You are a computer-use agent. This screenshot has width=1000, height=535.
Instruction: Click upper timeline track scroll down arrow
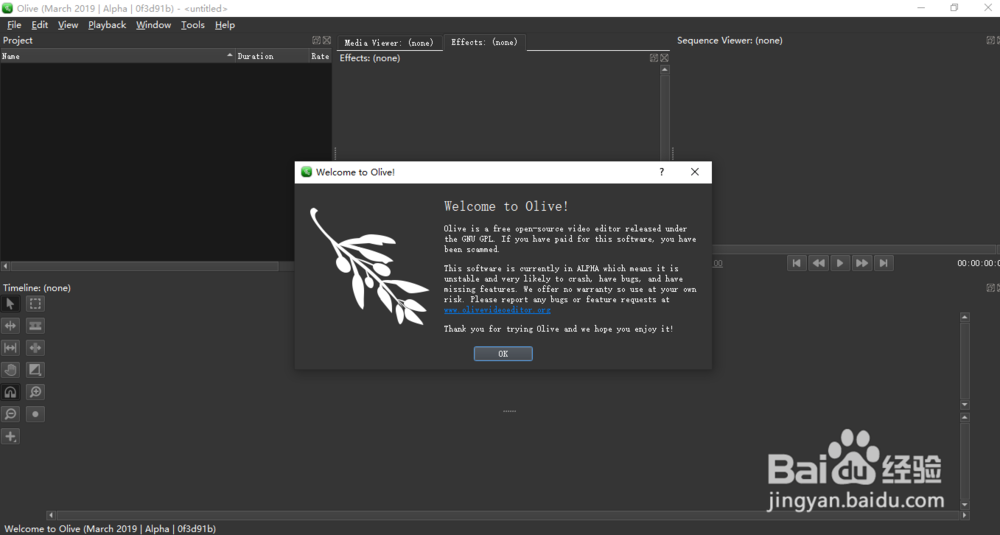tap(964, 405)
